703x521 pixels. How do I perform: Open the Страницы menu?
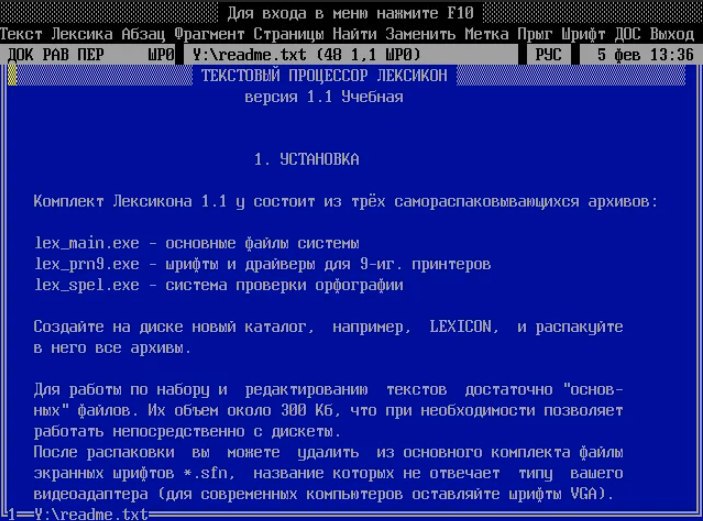289,33
